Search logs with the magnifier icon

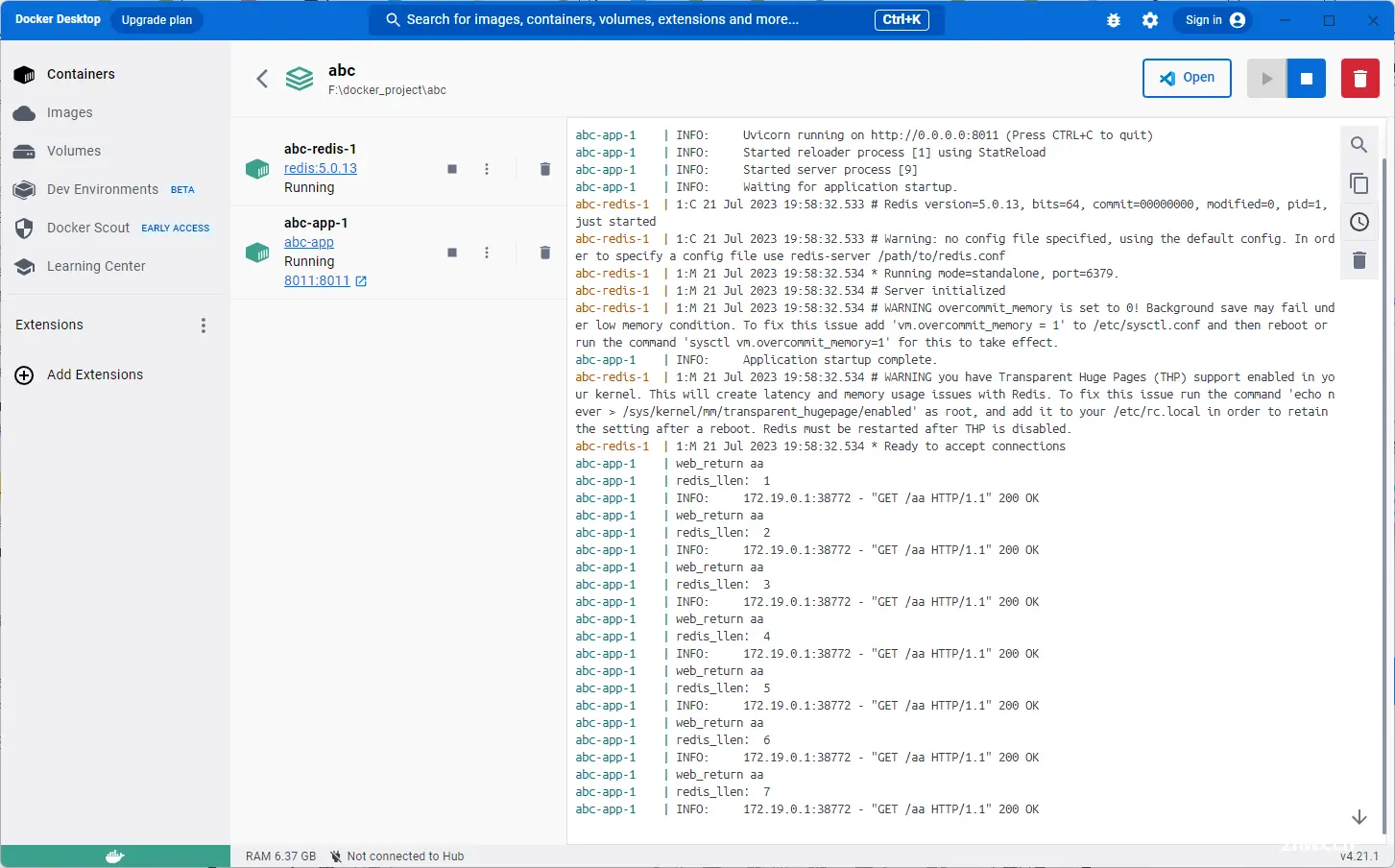pos(1359,145)
